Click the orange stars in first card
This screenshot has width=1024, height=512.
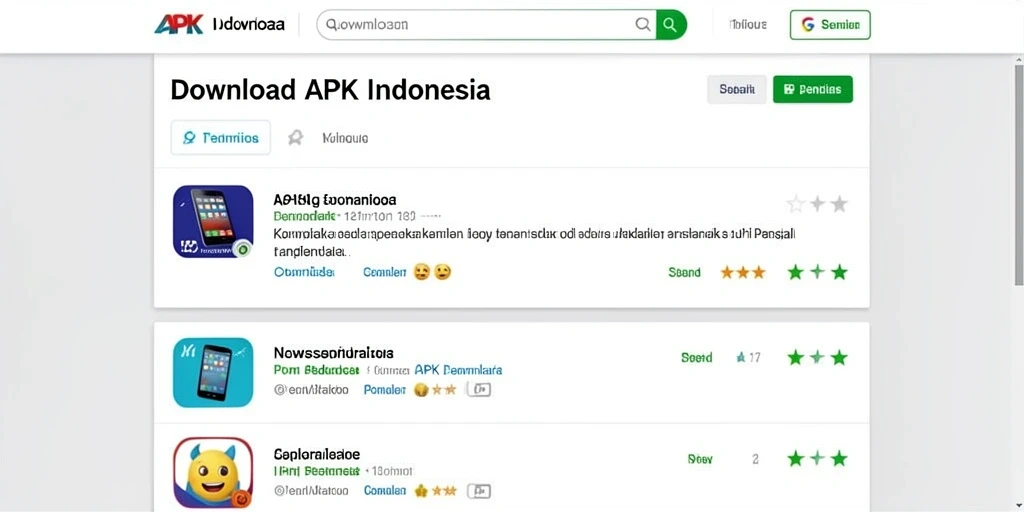743,272
